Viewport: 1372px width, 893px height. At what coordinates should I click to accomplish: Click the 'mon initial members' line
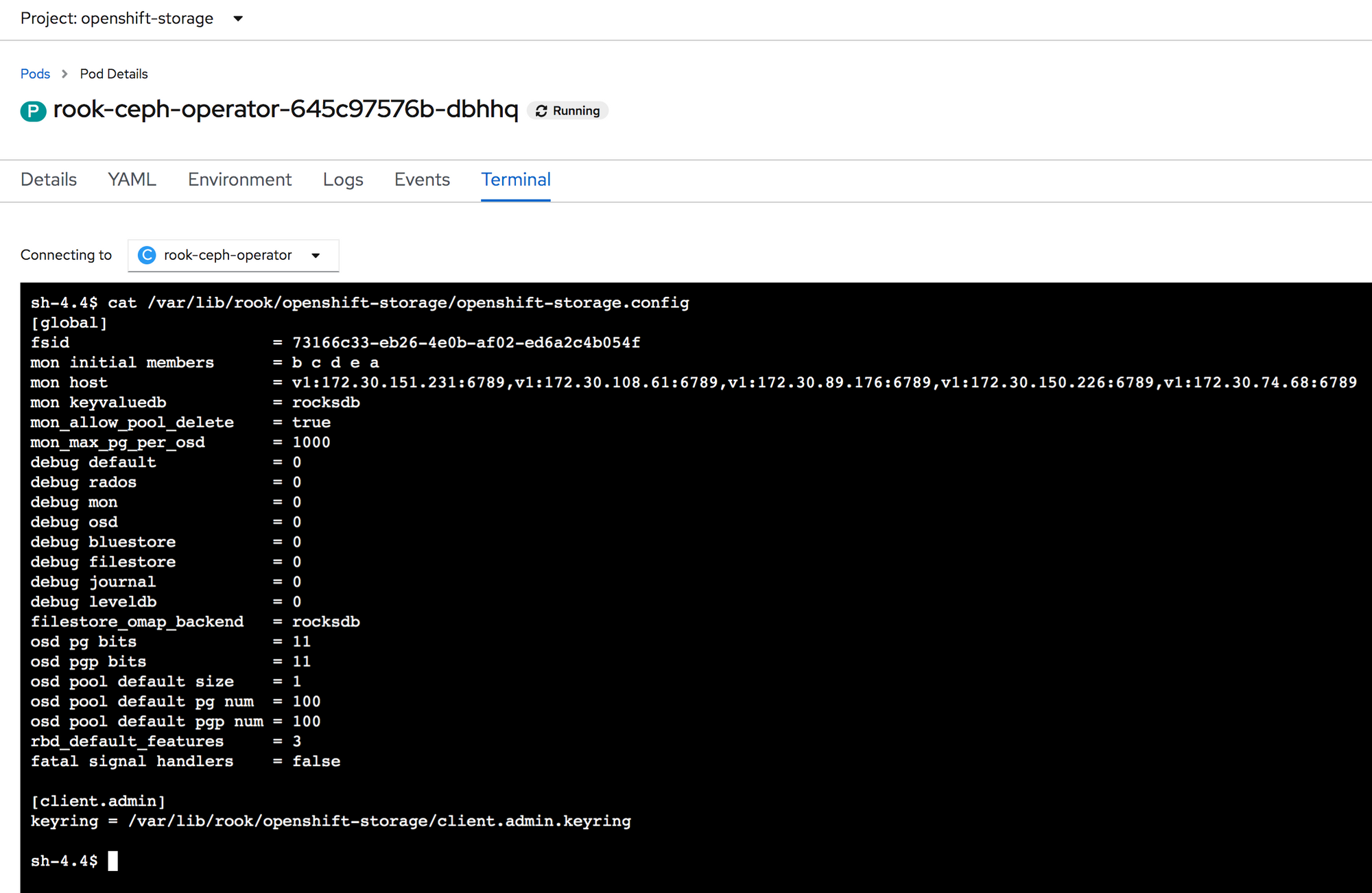tap(205, 362)
